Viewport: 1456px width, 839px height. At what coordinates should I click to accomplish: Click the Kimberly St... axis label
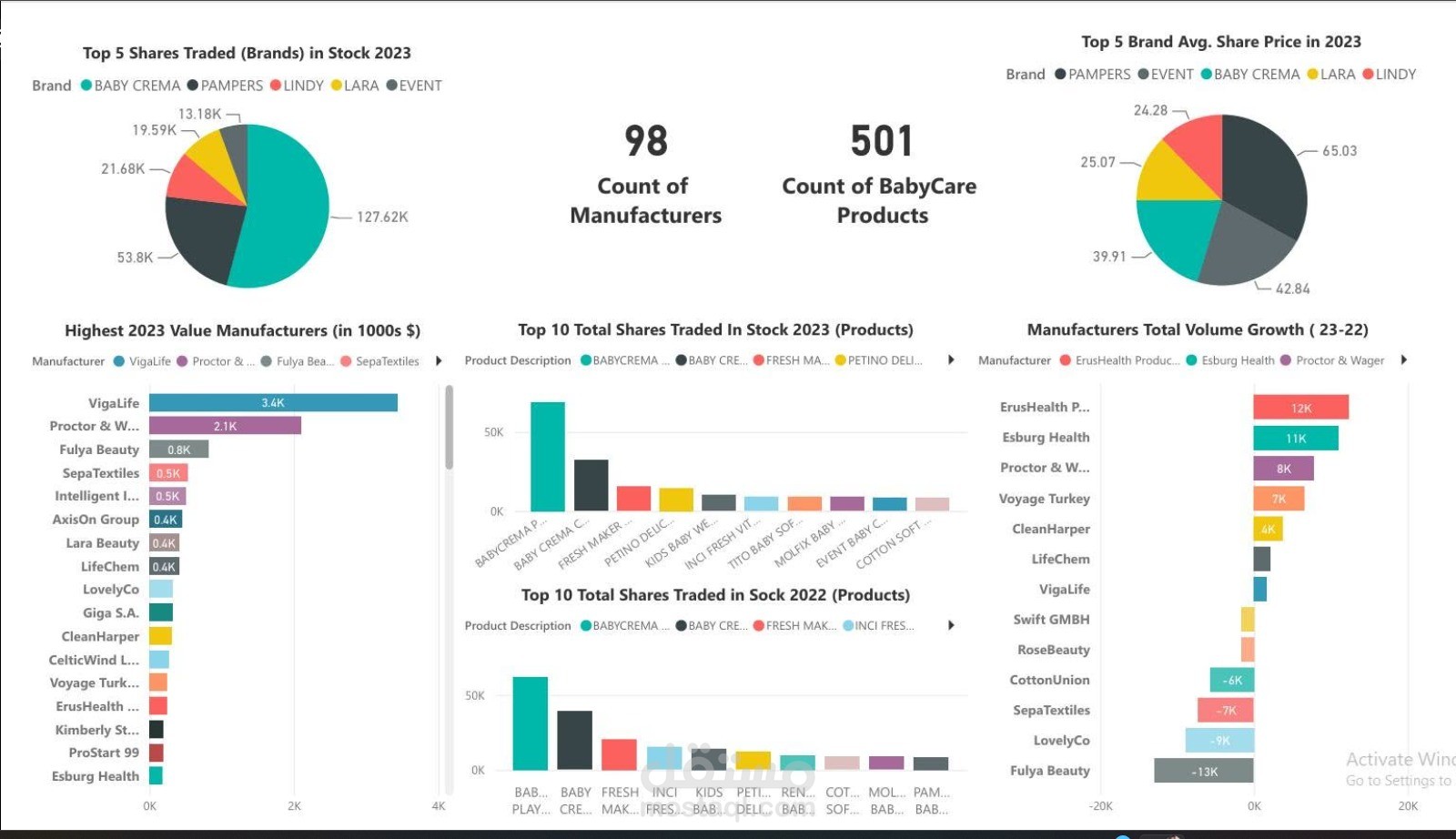point(97,730)
